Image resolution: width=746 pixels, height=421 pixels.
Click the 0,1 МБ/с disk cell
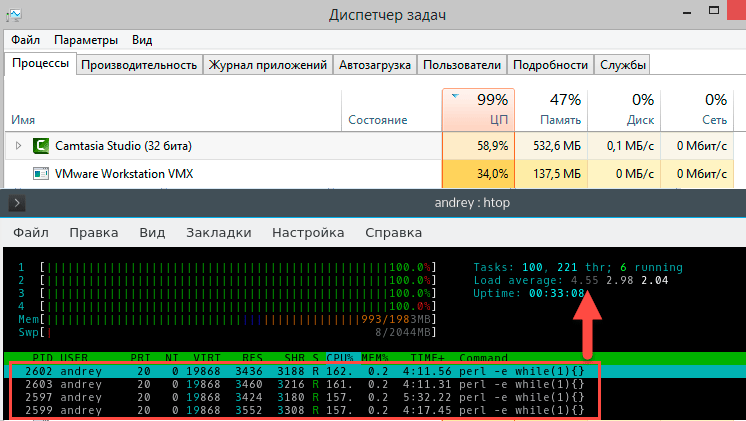(624, 146)
